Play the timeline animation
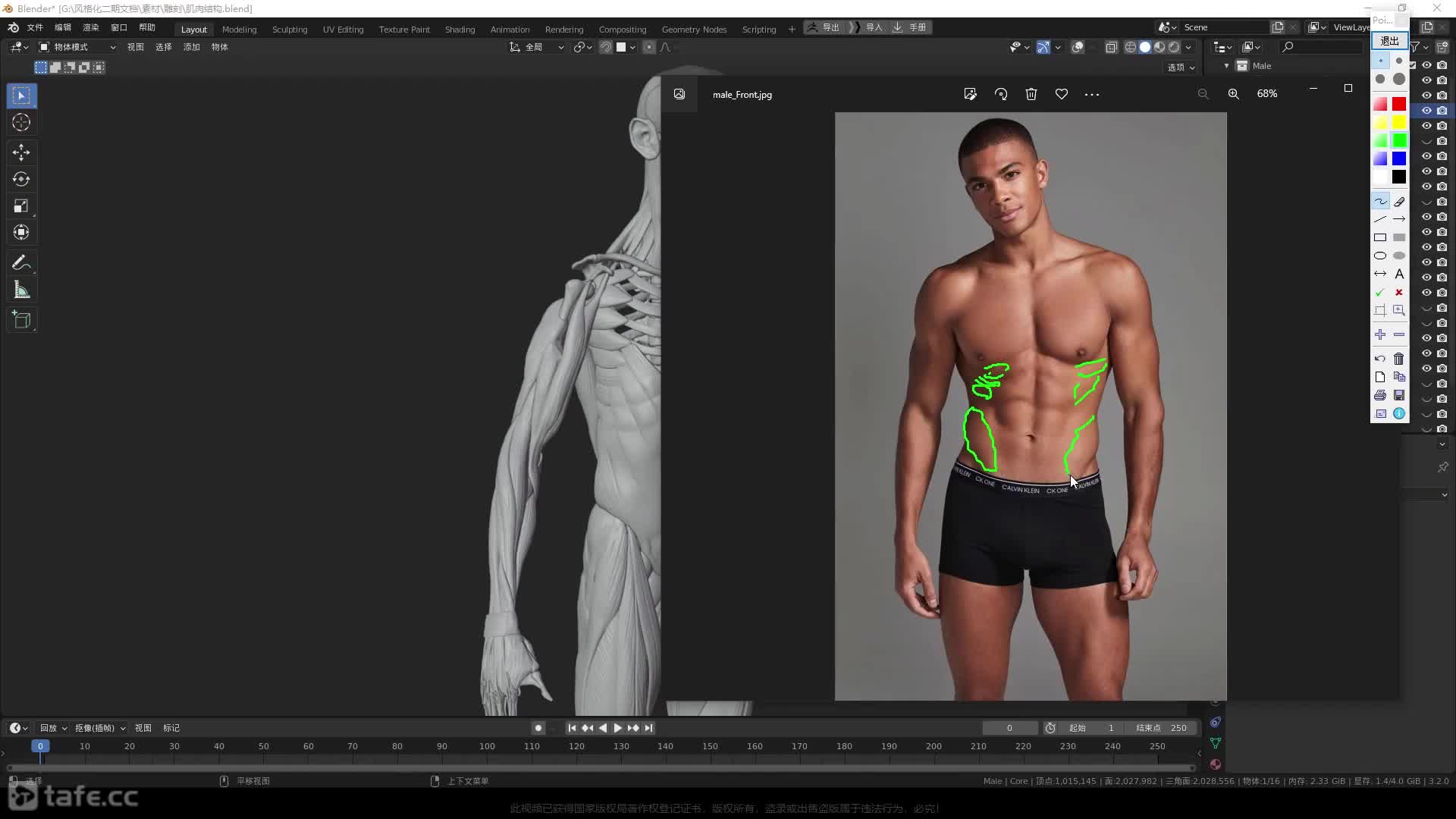The image size is (1456, 819). 617,728
